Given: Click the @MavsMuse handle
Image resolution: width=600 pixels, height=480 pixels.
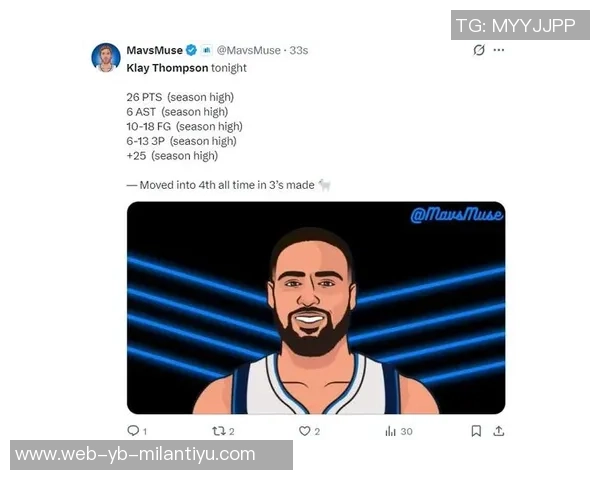Looking at the screenshot, I should (249, 50).
